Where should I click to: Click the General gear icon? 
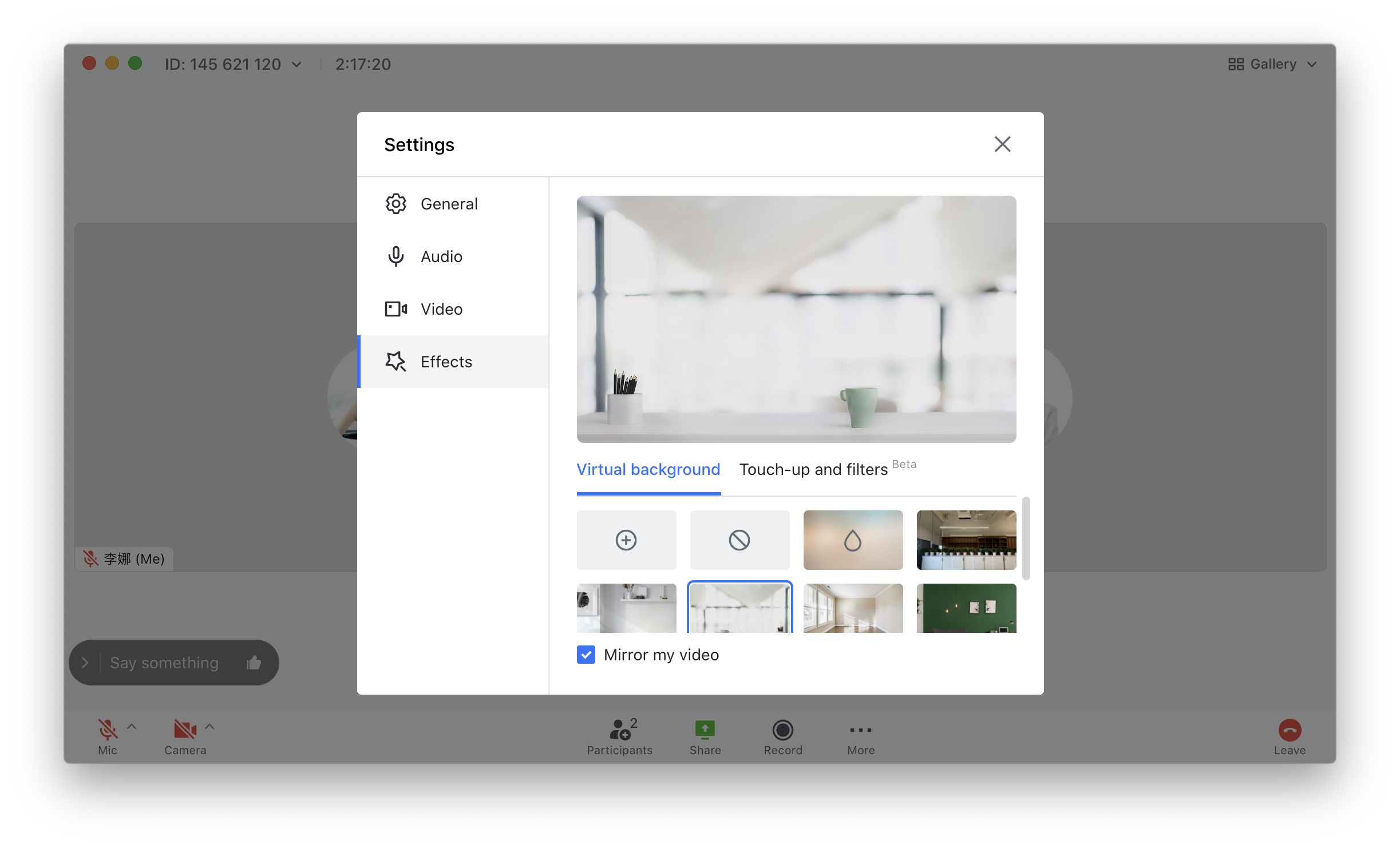396,204
